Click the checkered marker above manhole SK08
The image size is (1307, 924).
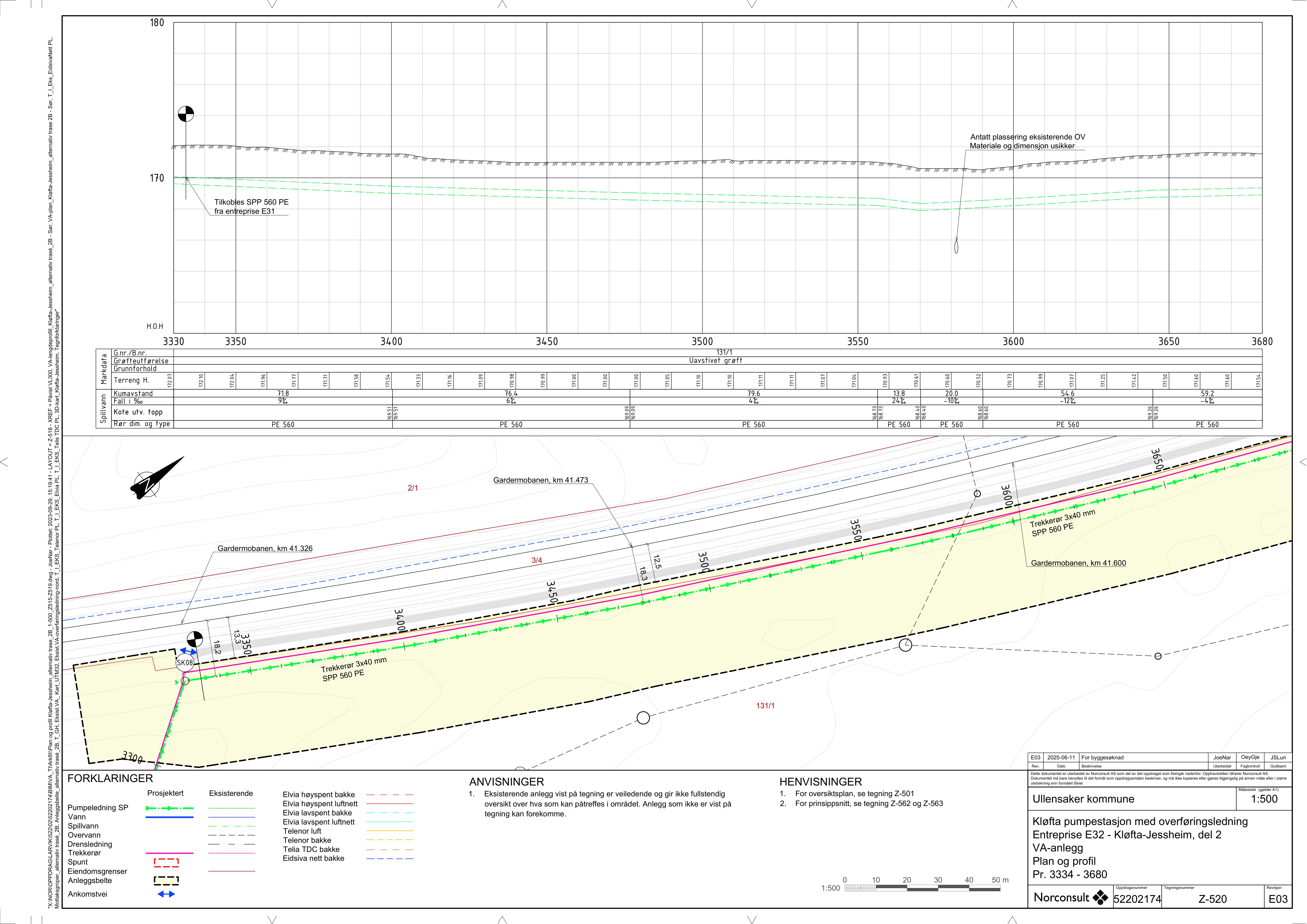click(195, 639)
